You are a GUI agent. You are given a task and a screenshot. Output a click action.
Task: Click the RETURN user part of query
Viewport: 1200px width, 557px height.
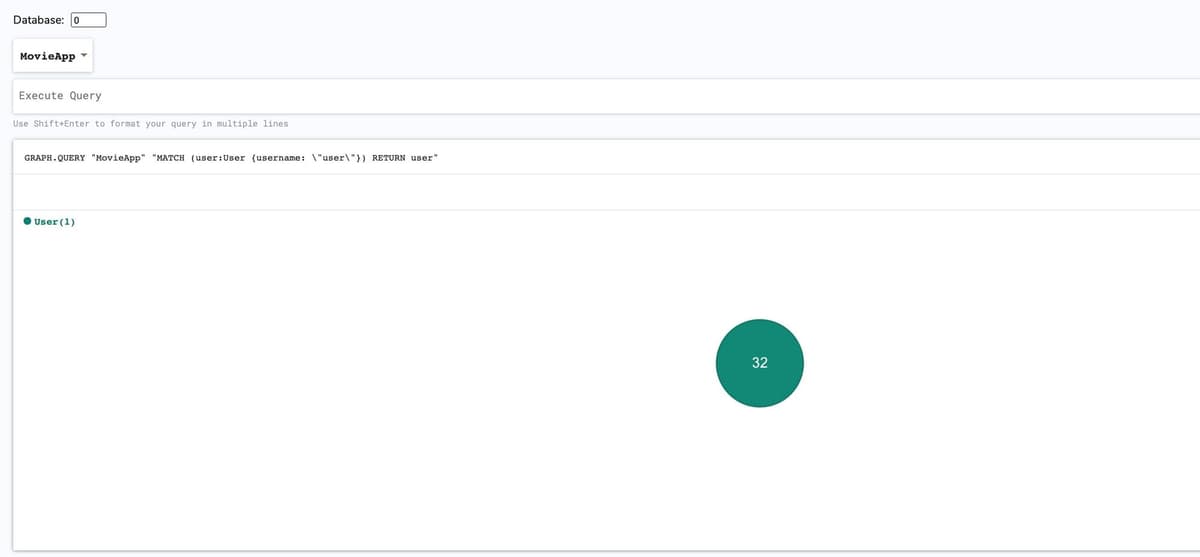tap(405, 158)
